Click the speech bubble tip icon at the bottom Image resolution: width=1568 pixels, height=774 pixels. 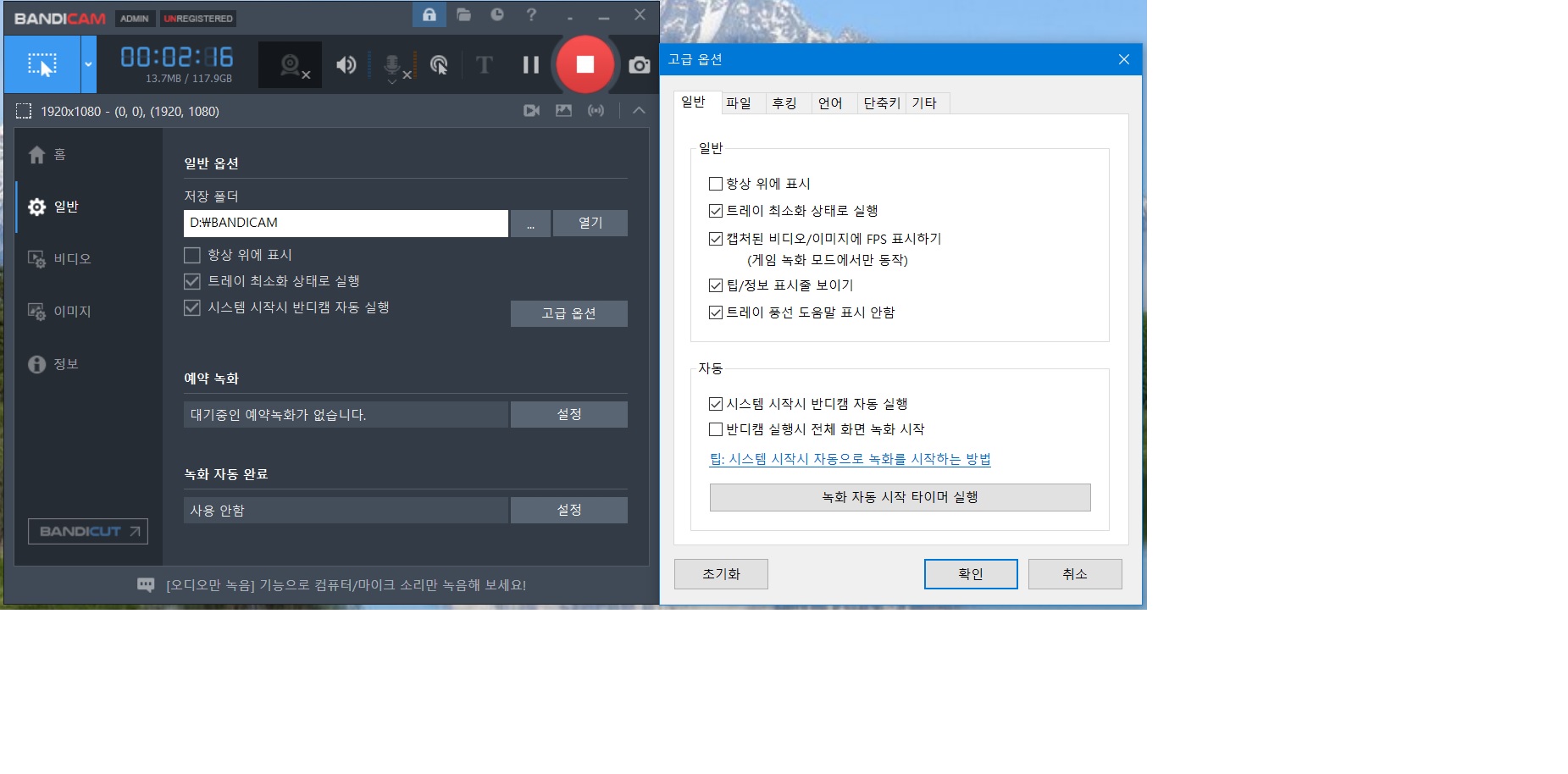[146, 585]
